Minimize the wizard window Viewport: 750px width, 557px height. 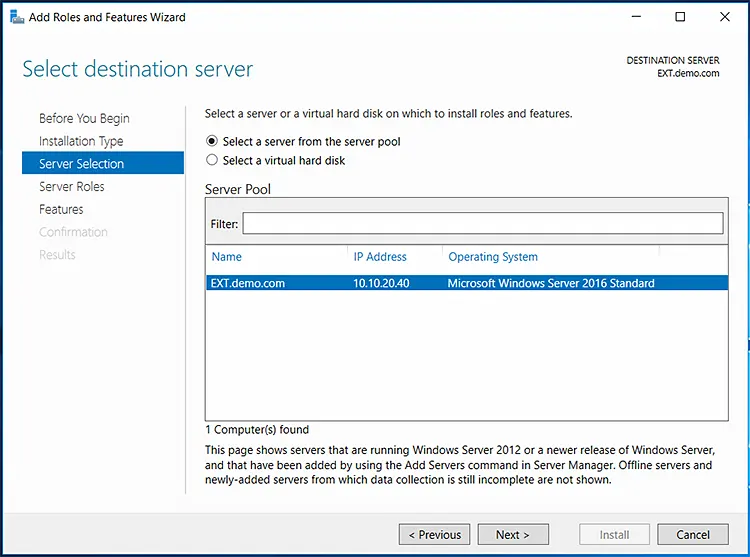pos(636,17)
